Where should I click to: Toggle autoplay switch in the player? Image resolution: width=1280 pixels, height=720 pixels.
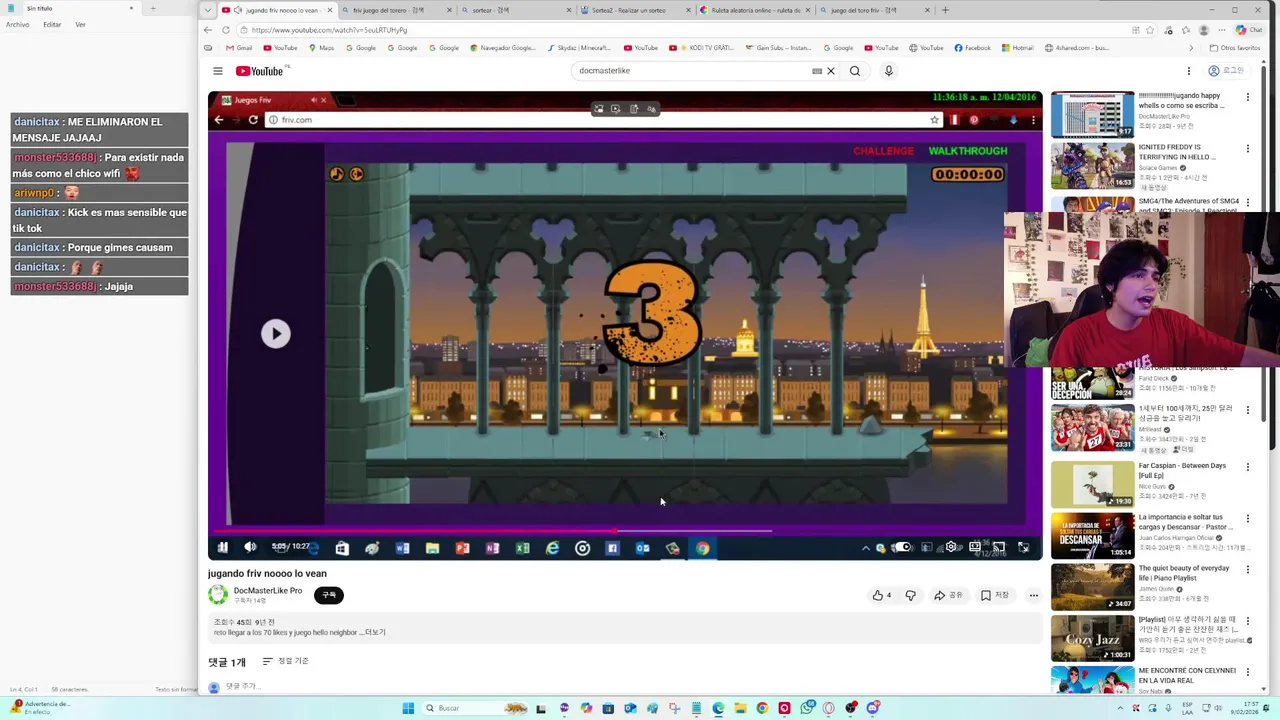(x=902, y=547)
